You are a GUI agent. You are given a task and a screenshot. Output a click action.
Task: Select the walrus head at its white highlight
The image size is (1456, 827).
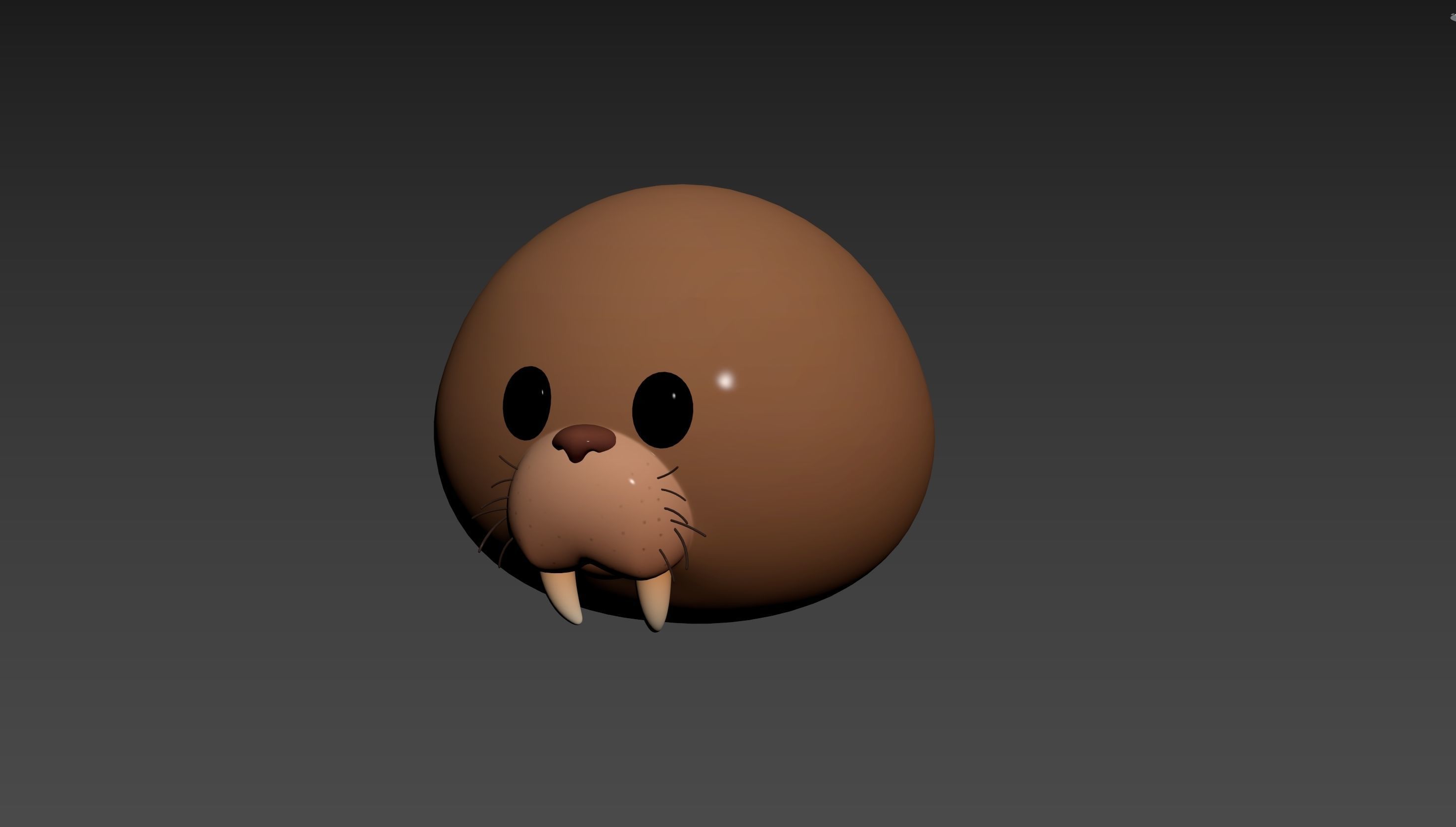pyautogui.click(x=725, y=380)
